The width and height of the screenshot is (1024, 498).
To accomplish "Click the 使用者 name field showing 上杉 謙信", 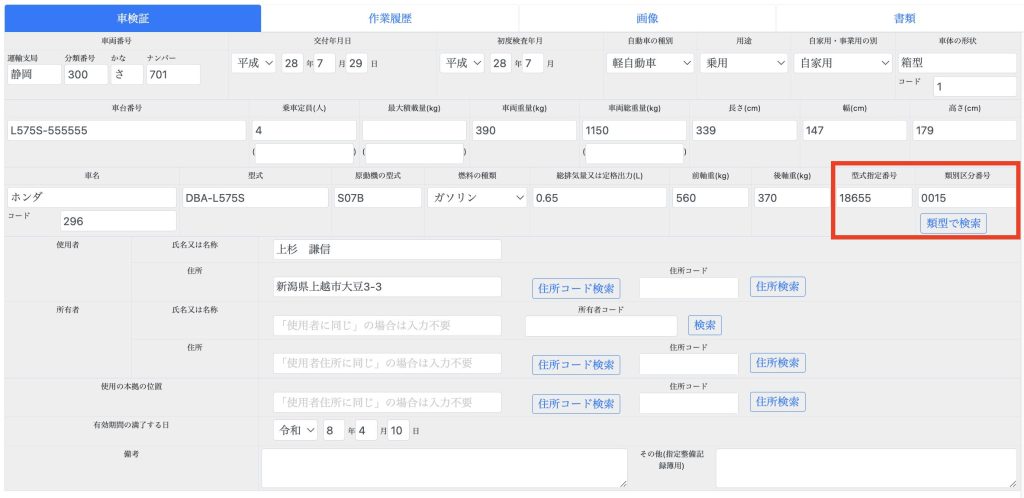I will (x=386, y=250).
